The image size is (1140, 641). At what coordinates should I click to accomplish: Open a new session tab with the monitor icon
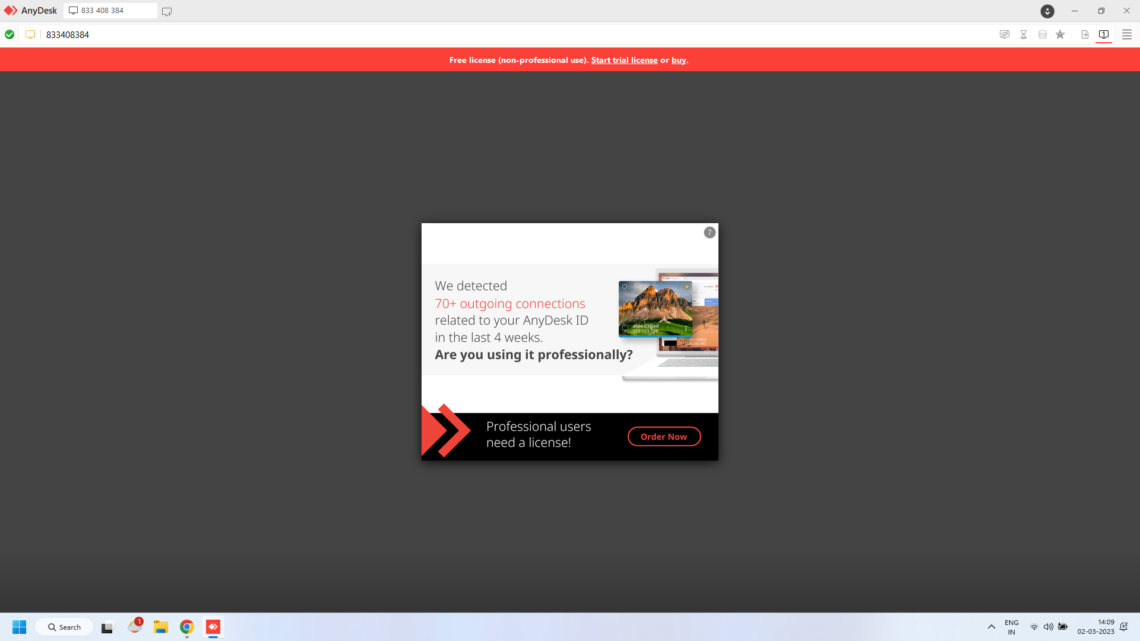166,10
